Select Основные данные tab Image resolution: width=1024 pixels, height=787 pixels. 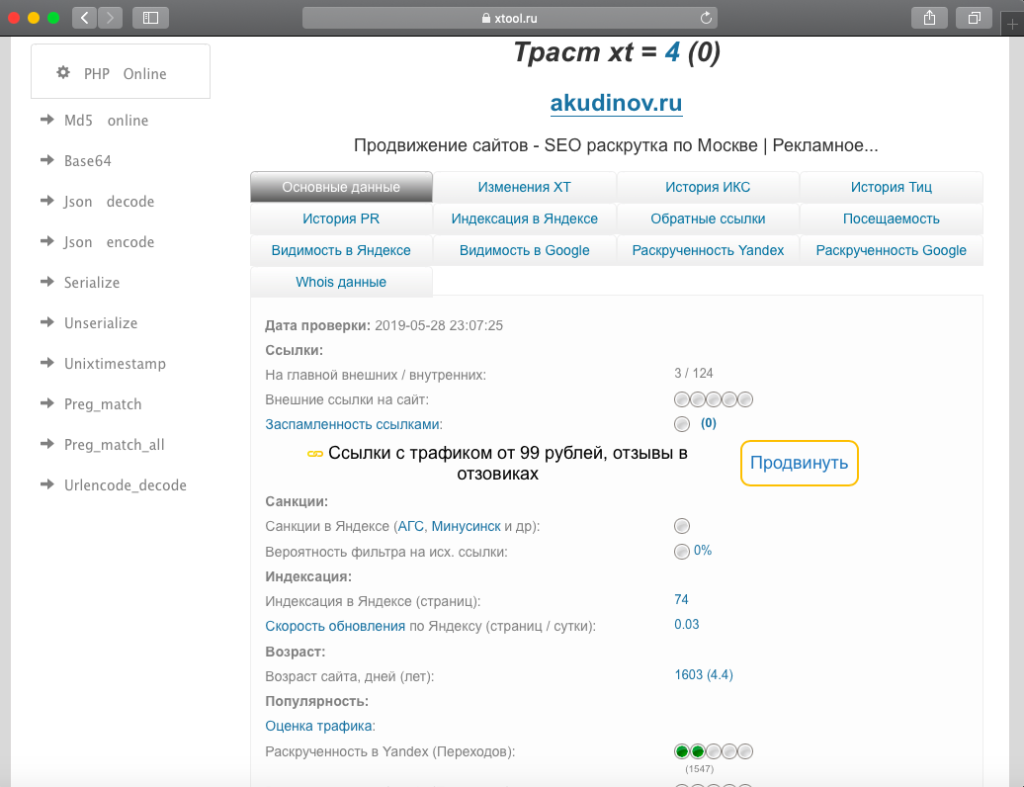click(x=341, y=187)
